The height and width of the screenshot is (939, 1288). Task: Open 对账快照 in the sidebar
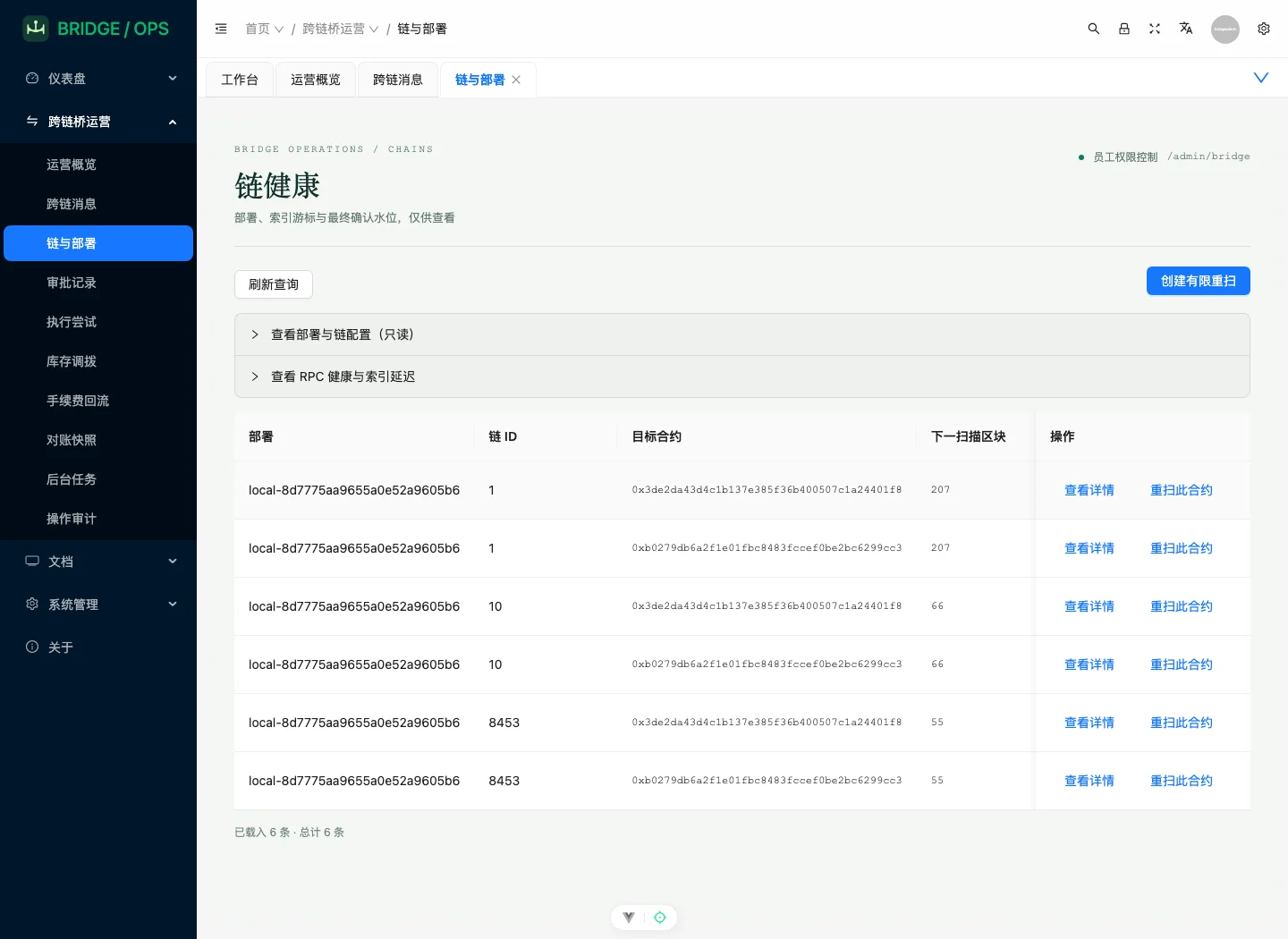(x=98, y=440)
